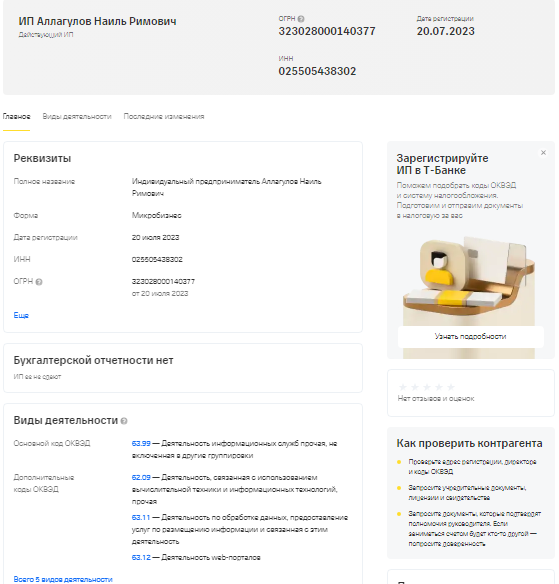Screen dimensions: 559x584
Task: Click the five-star rating row
Action: 427,387
